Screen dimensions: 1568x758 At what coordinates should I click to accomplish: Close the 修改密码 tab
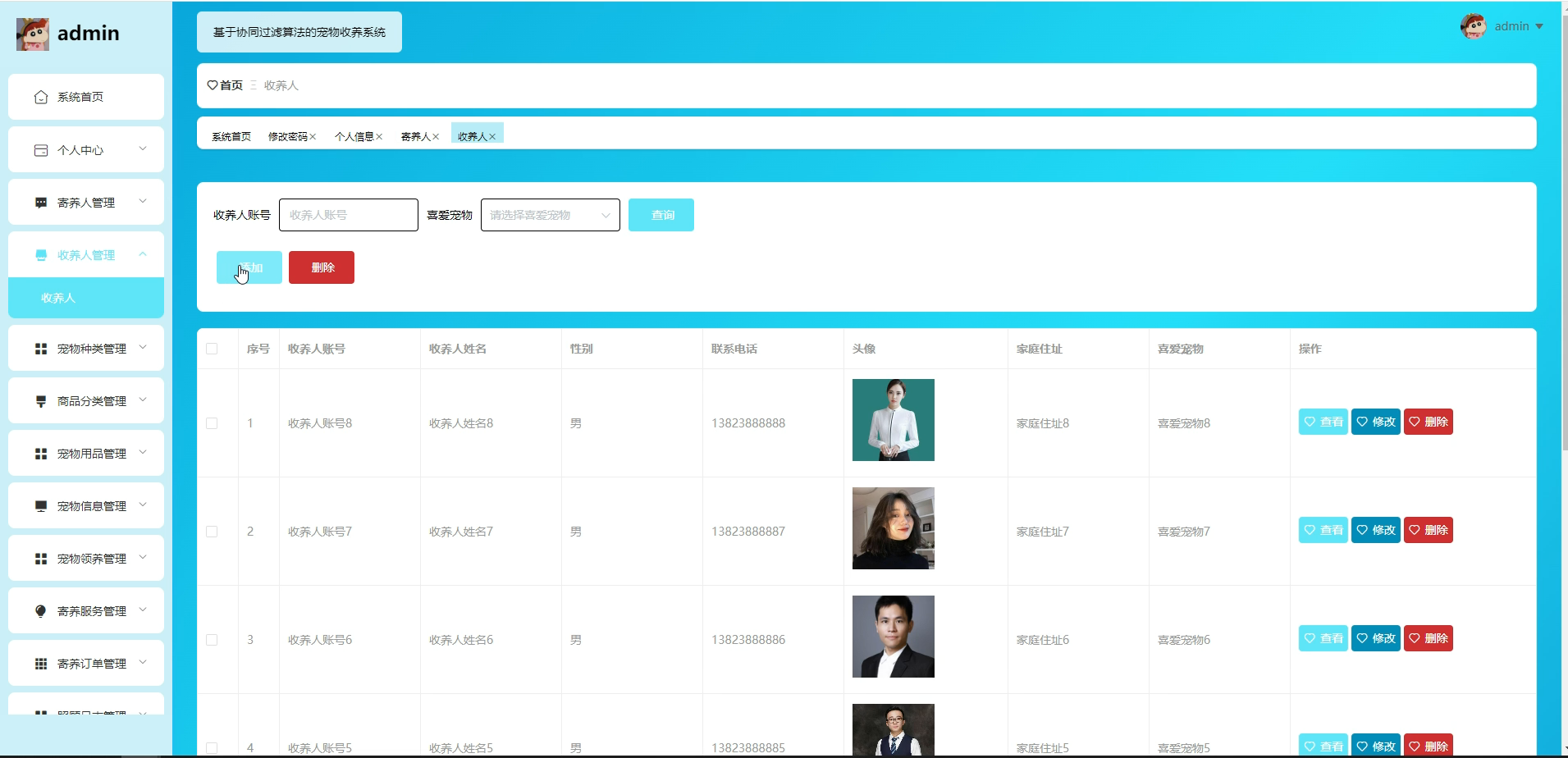[x=313, y=137]
